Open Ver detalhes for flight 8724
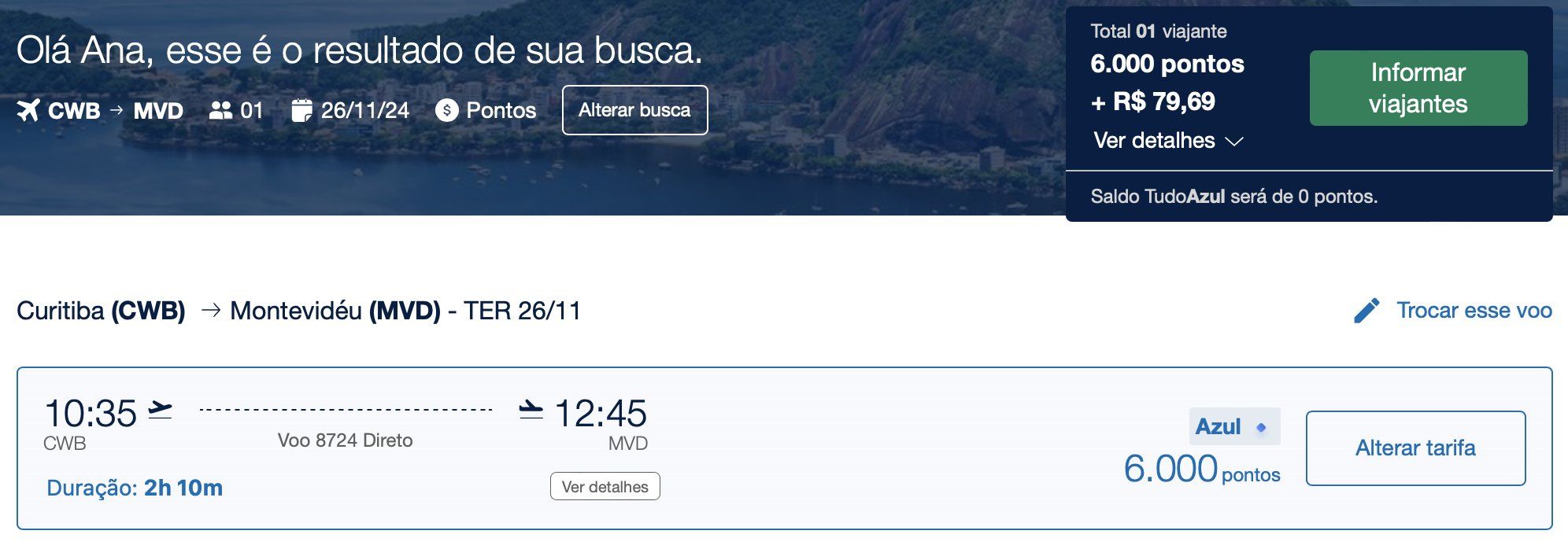This screenshot has height=549, width=1568. click(605, 486)
